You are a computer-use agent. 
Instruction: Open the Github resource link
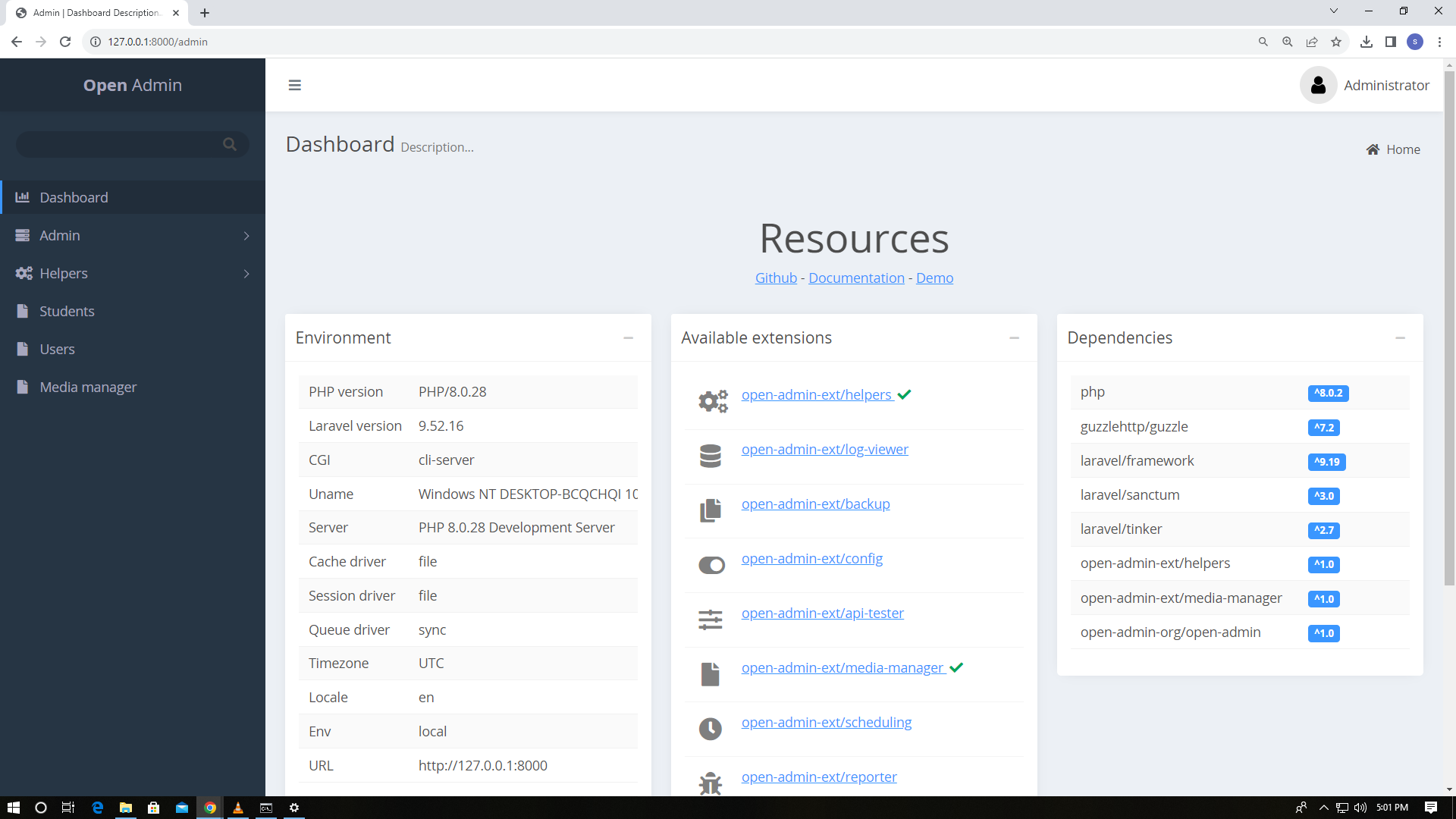pyautogui.click(x=775, y=278)
